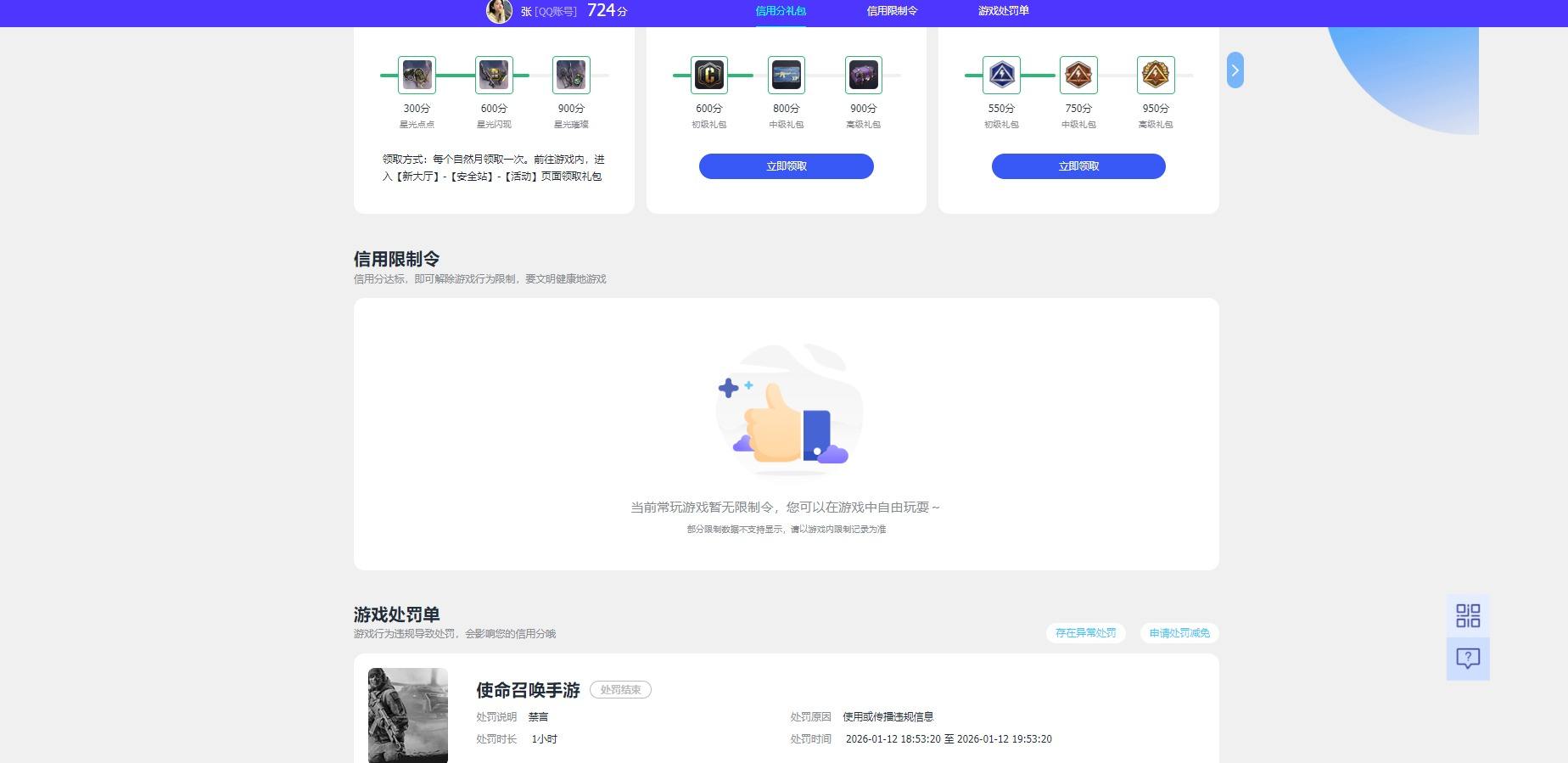Open the 存在异常处罚 link

click(1085, 633)
